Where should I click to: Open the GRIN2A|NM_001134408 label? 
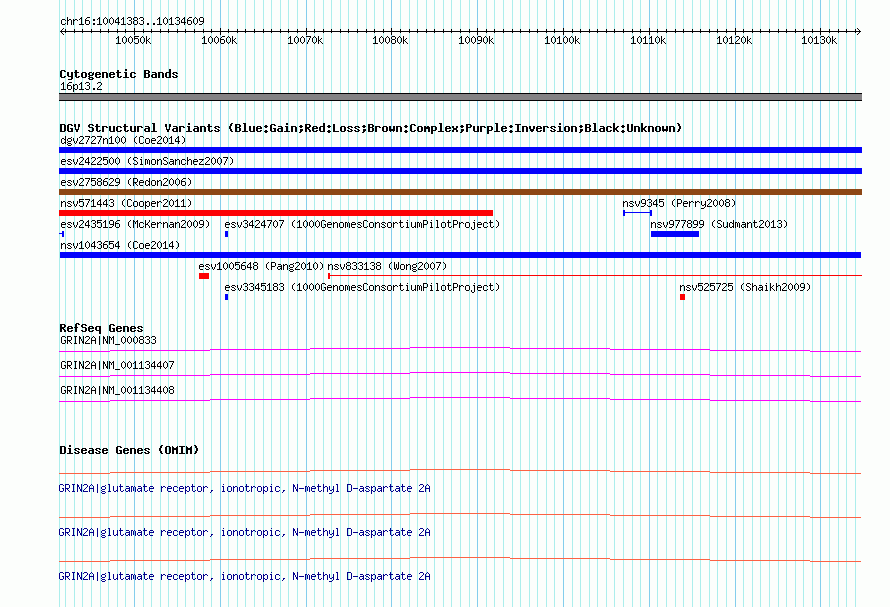pyautogui.click(x=117, y=390)
